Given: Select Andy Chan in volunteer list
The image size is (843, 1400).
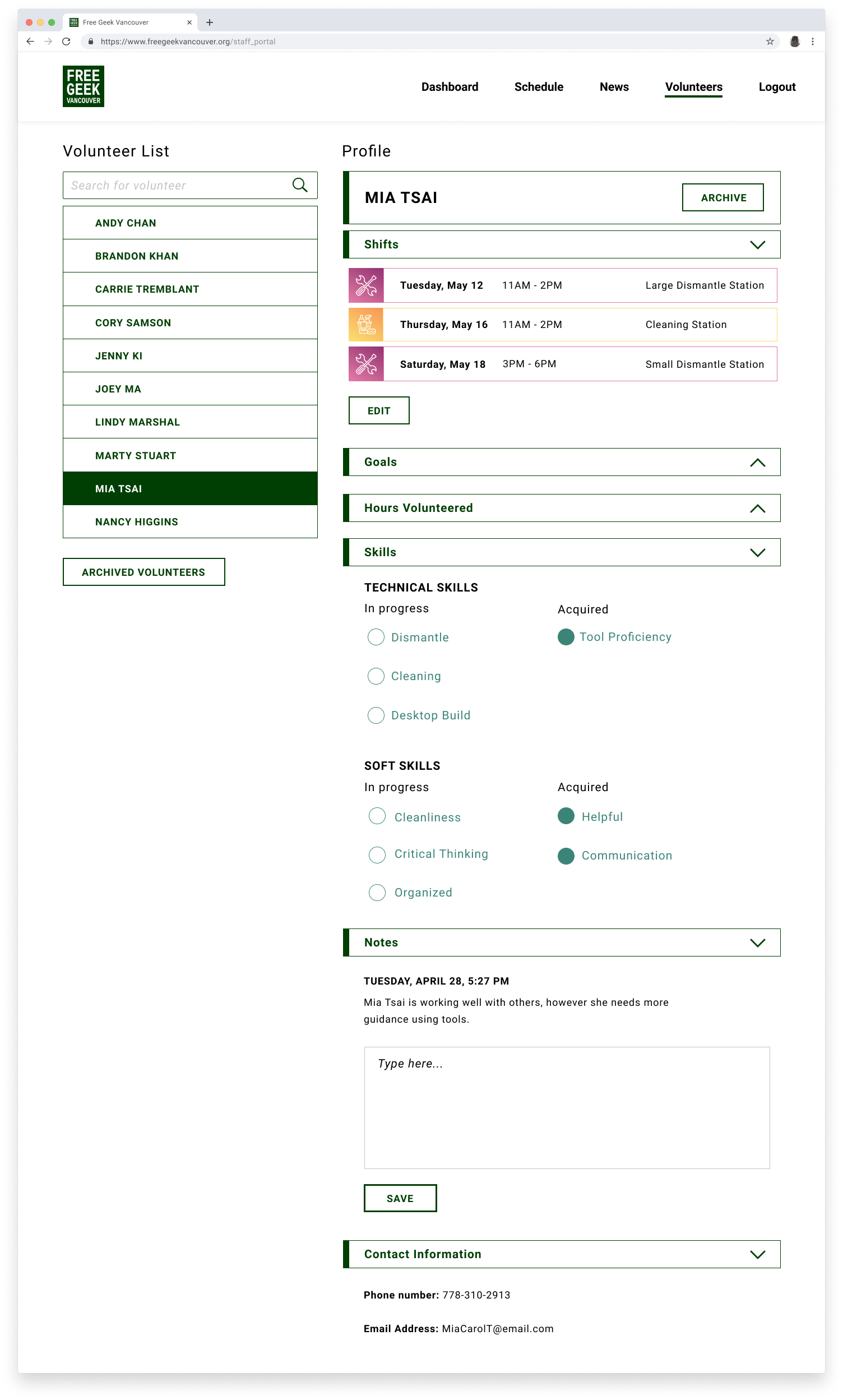Looking at the screenshot, I should tap(191, 223).
